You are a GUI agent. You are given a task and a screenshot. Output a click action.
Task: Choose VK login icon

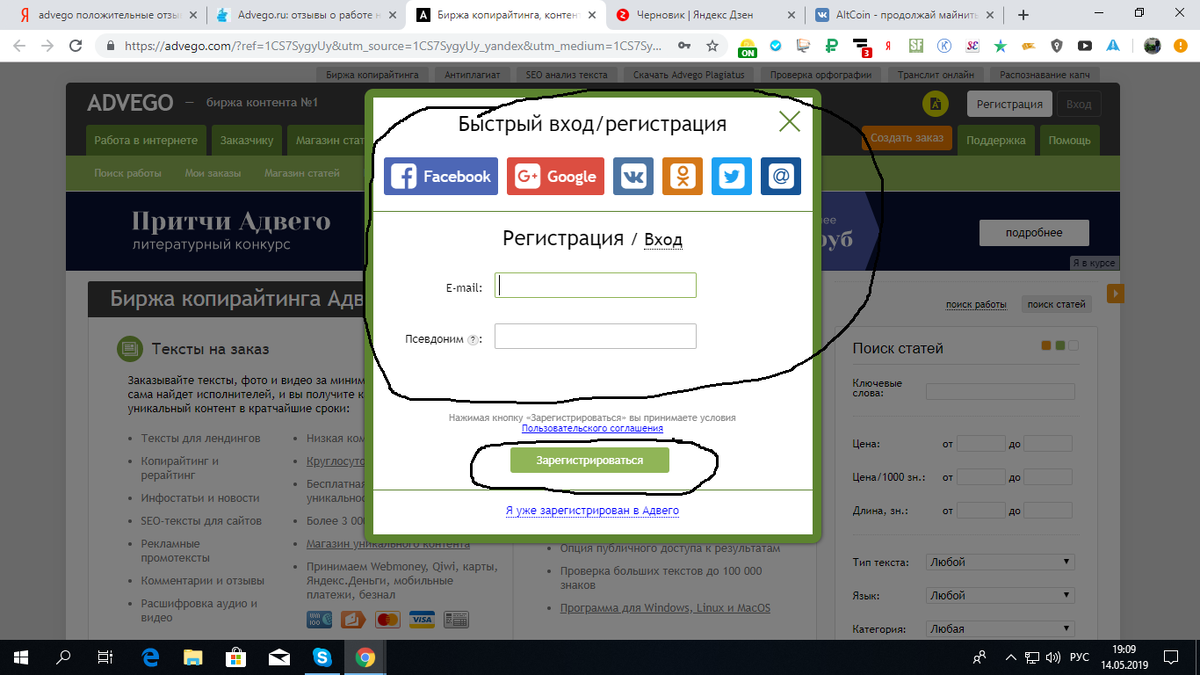click(633, 176)
